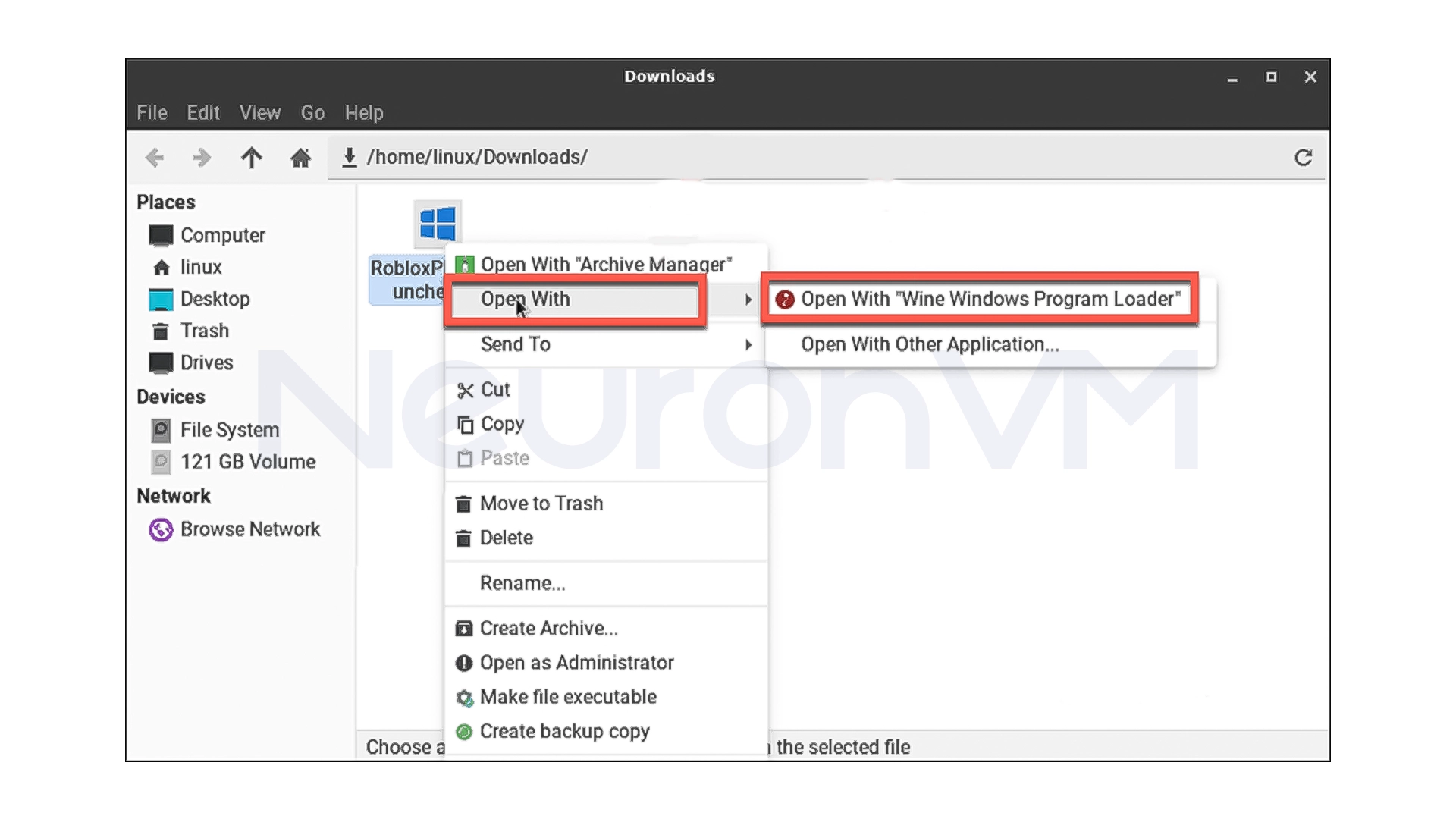Screen dimensions: 1456x819
Task: Open Desktop from the Places panel
Action: pos(215,299)
